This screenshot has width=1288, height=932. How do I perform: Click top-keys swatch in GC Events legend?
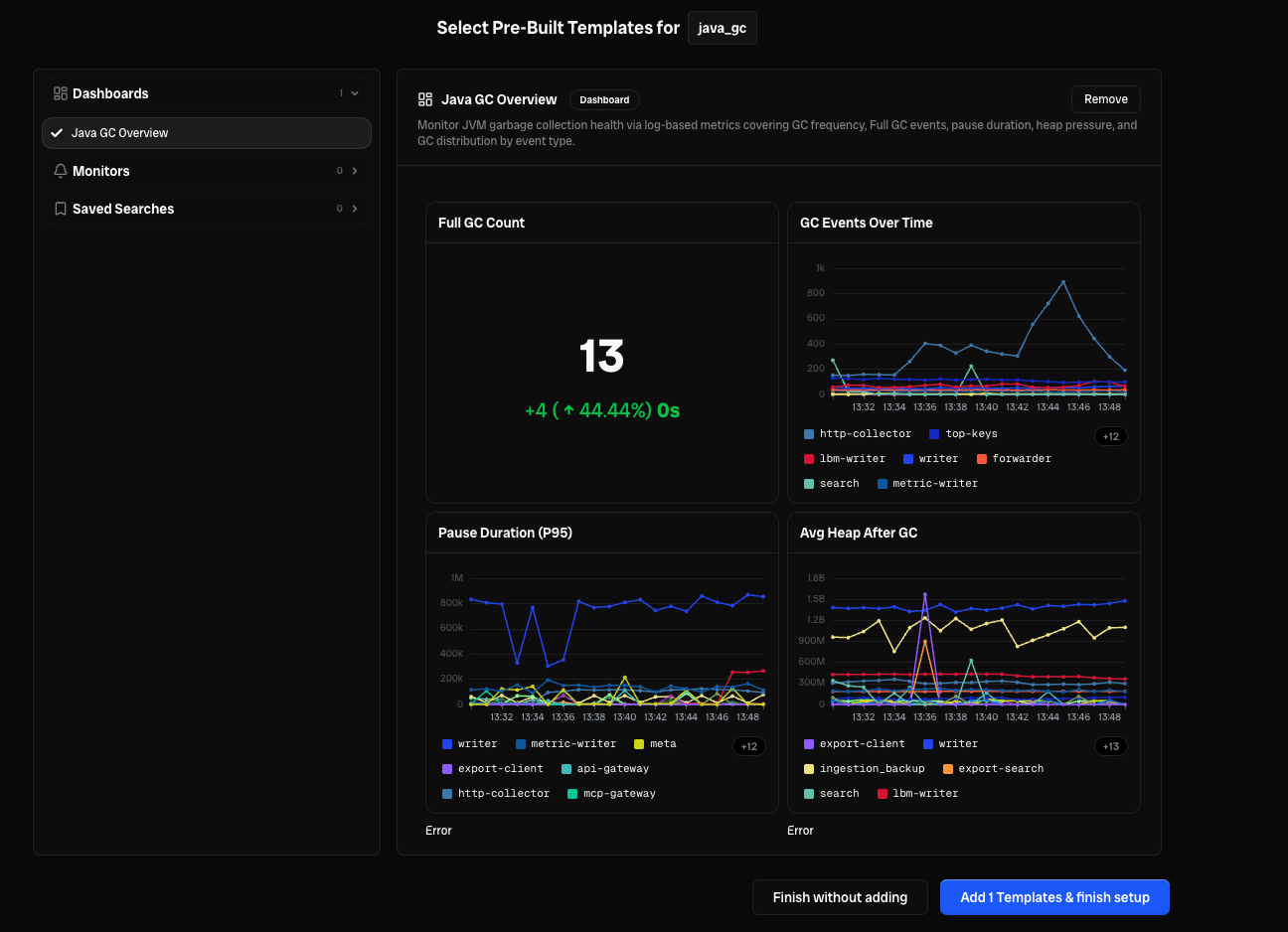[x=934, y=434]
